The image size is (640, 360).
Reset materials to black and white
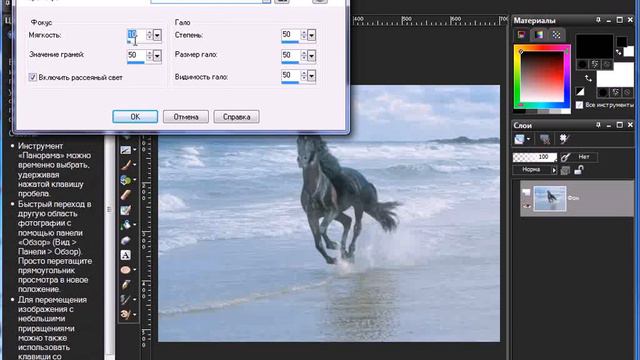tap(580, 91)
